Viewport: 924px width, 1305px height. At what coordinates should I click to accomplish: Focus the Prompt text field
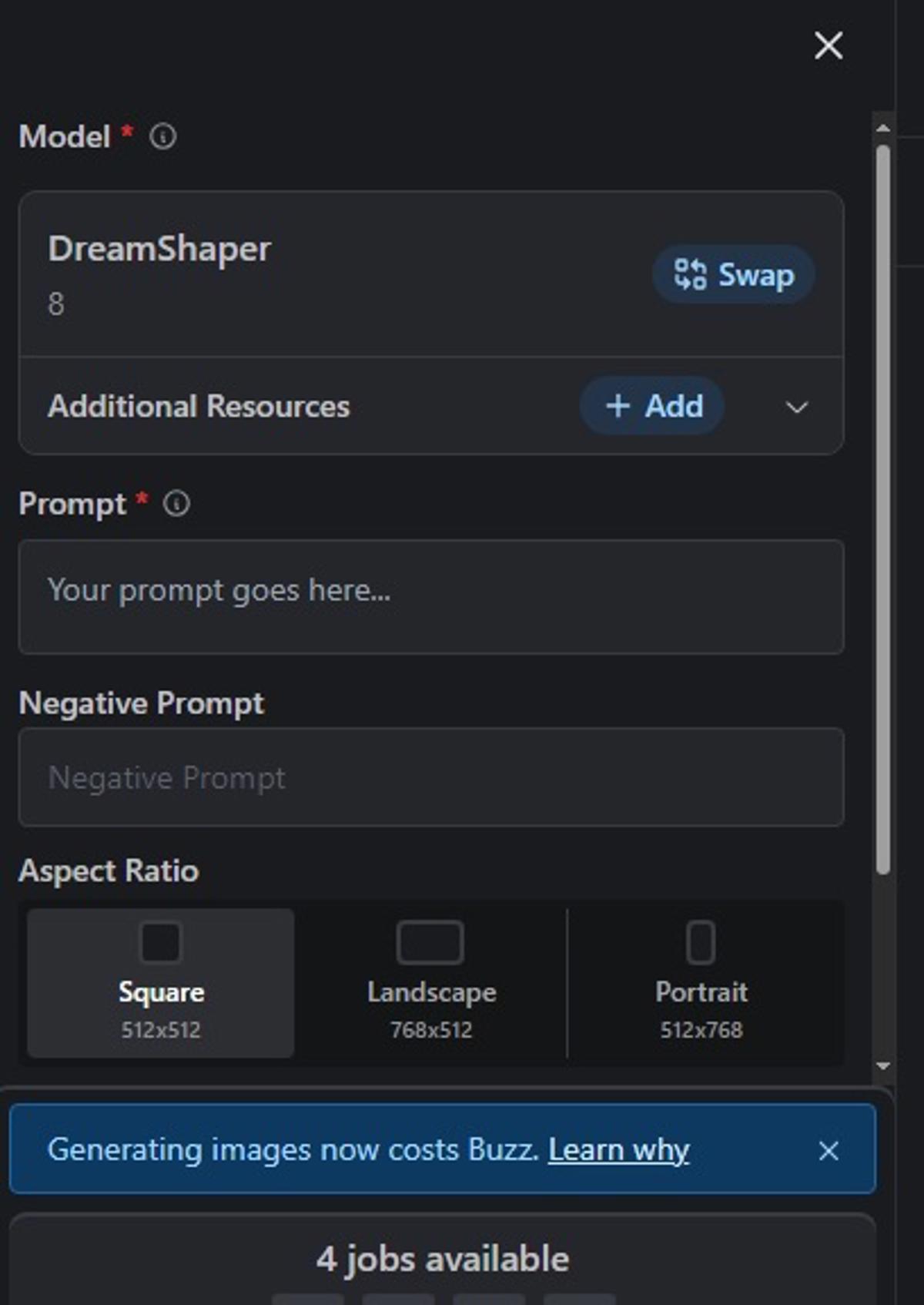click(x=431, y=597)
